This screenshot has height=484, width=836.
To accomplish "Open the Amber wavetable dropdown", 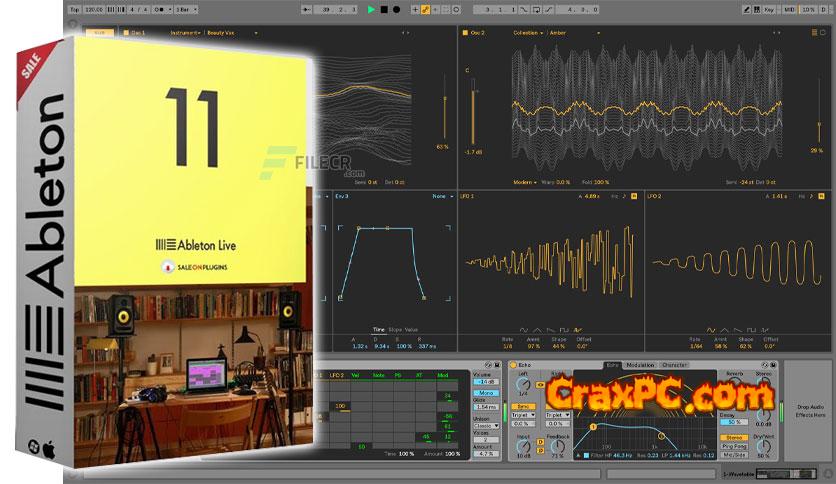I will [557, 32].
